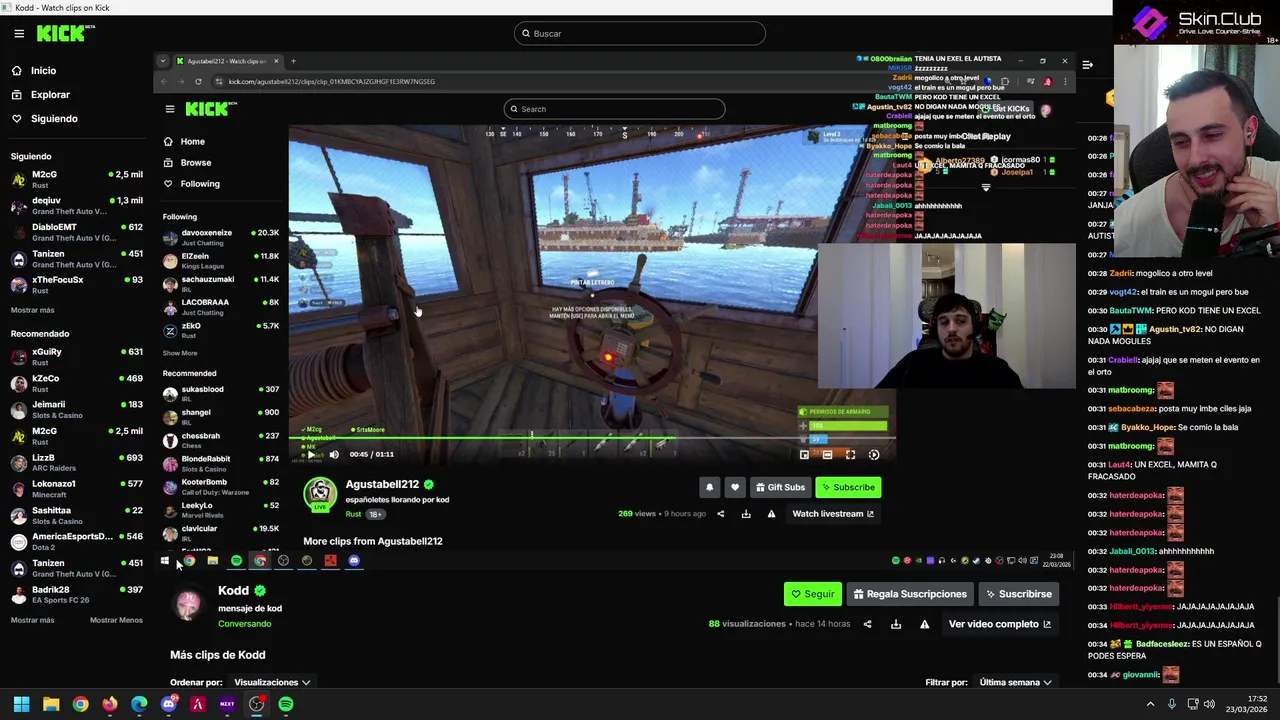Image resolution: width=1280 pixels, height=720 pixels.
Task: Open Explorar in the left sidebar
Action: pyautogui.click(x=50, y=95)
